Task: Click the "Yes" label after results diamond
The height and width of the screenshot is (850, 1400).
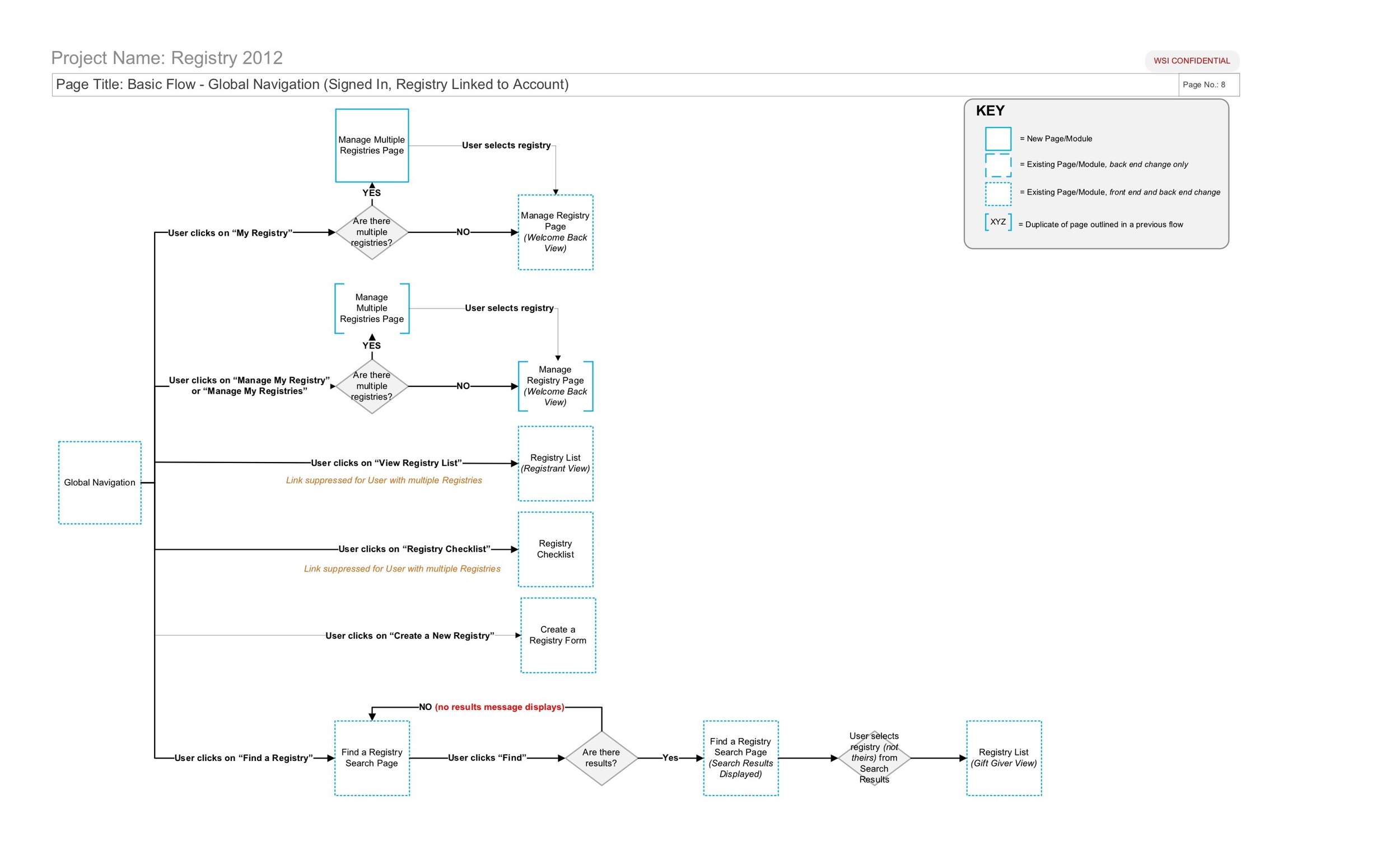Action: [x=670, y=758]
